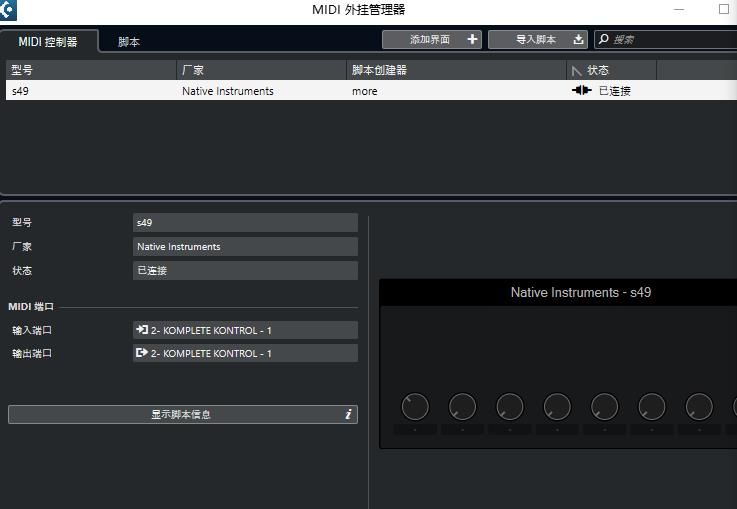
Task: Click the info icon on 显示脚本信息
Action: click(348, 414)
